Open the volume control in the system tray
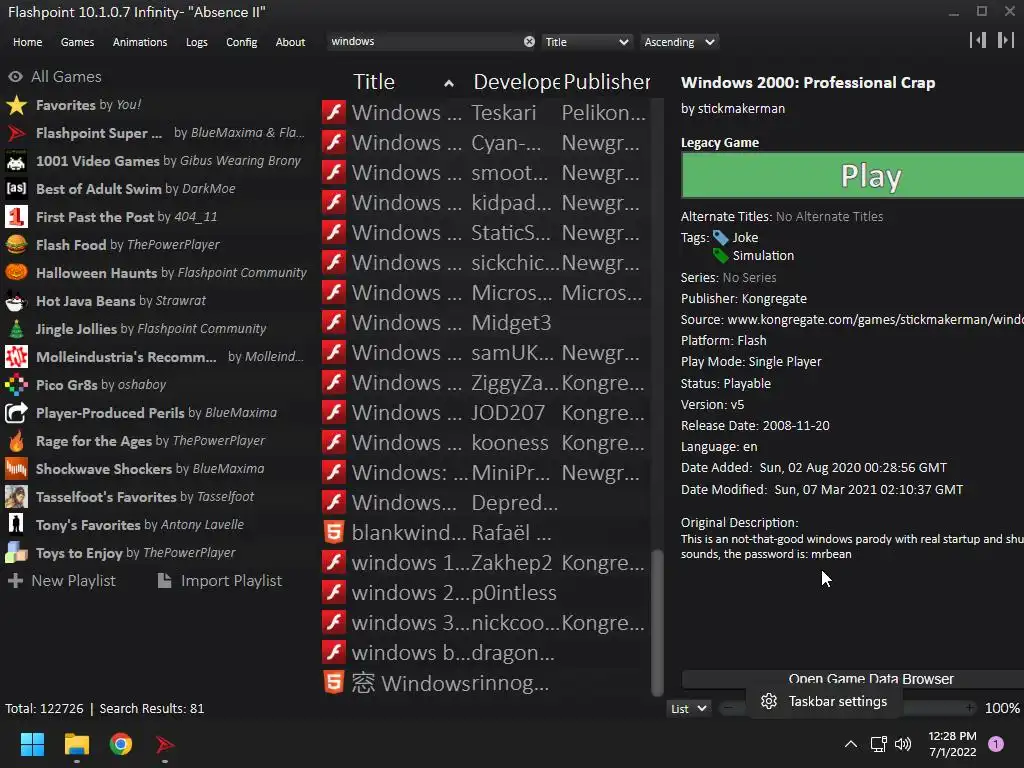The width and height of the screenshot is (1024, 768). 903,744
